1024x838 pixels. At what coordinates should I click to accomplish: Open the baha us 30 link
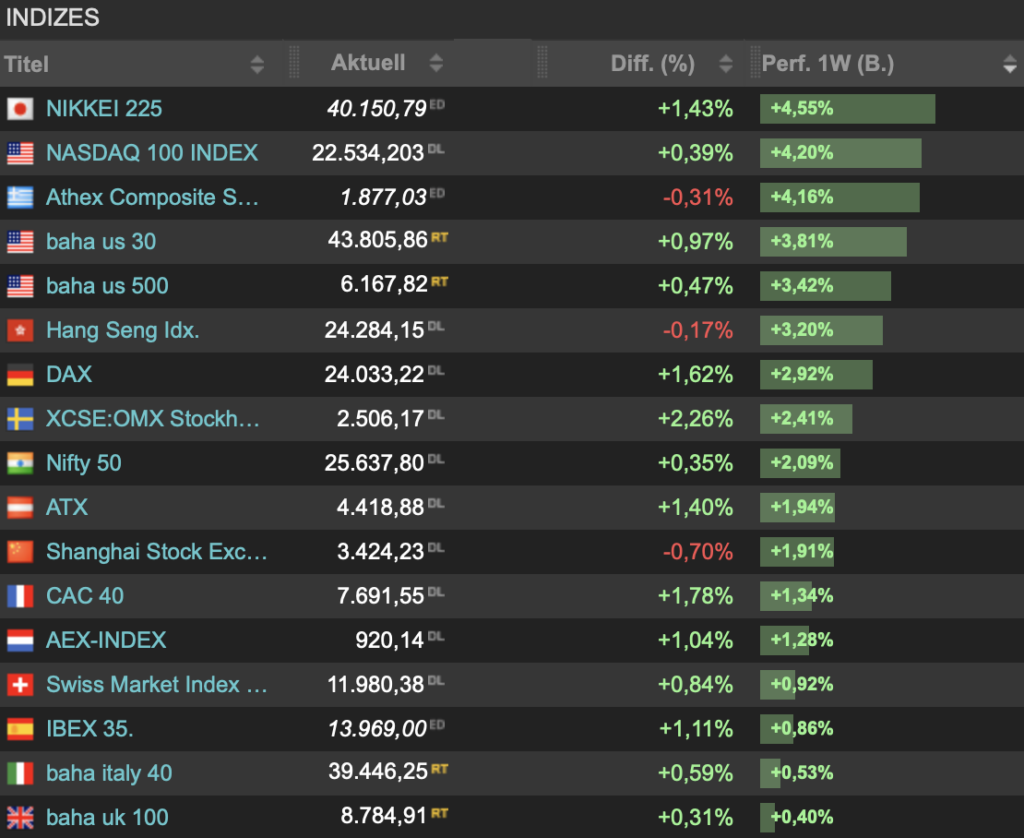101,242
